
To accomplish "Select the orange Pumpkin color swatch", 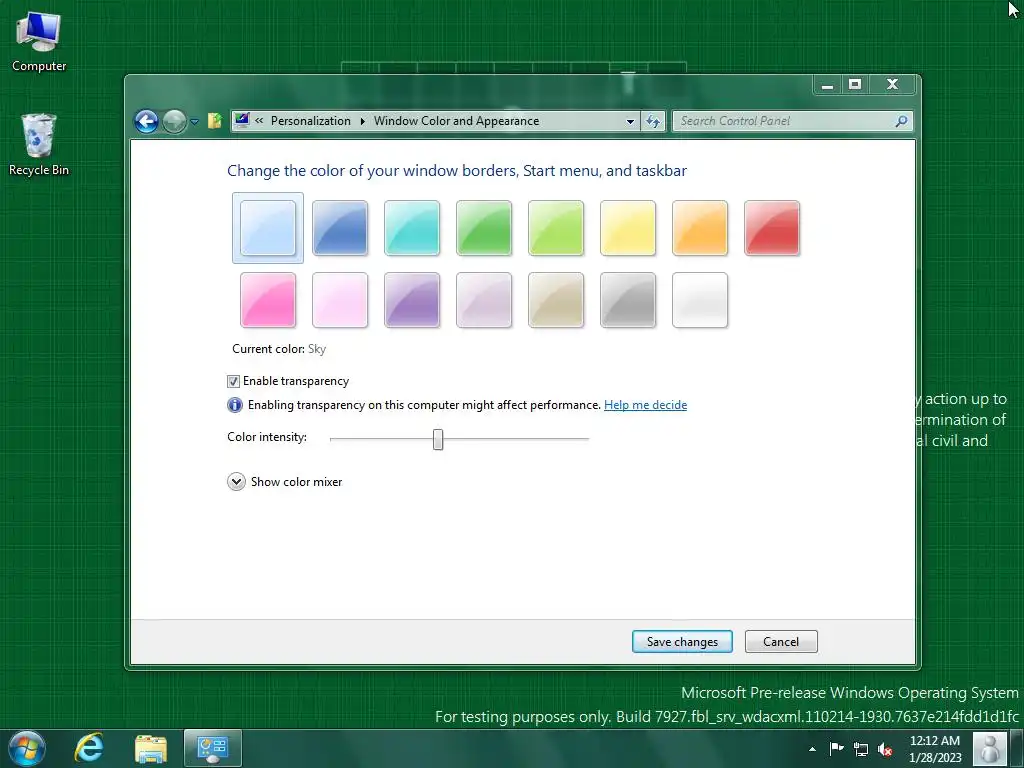I will [x=699, y=228].
